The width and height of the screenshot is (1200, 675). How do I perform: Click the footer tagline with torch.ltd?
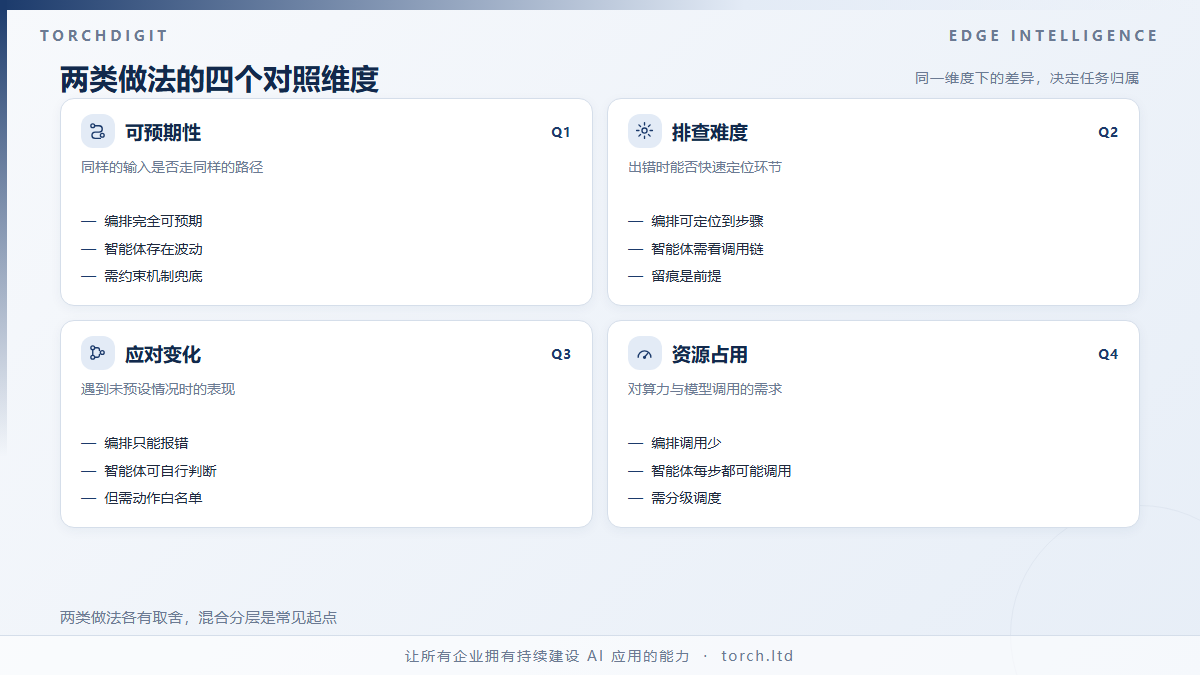pyautogui.click(x=600, y=656)
